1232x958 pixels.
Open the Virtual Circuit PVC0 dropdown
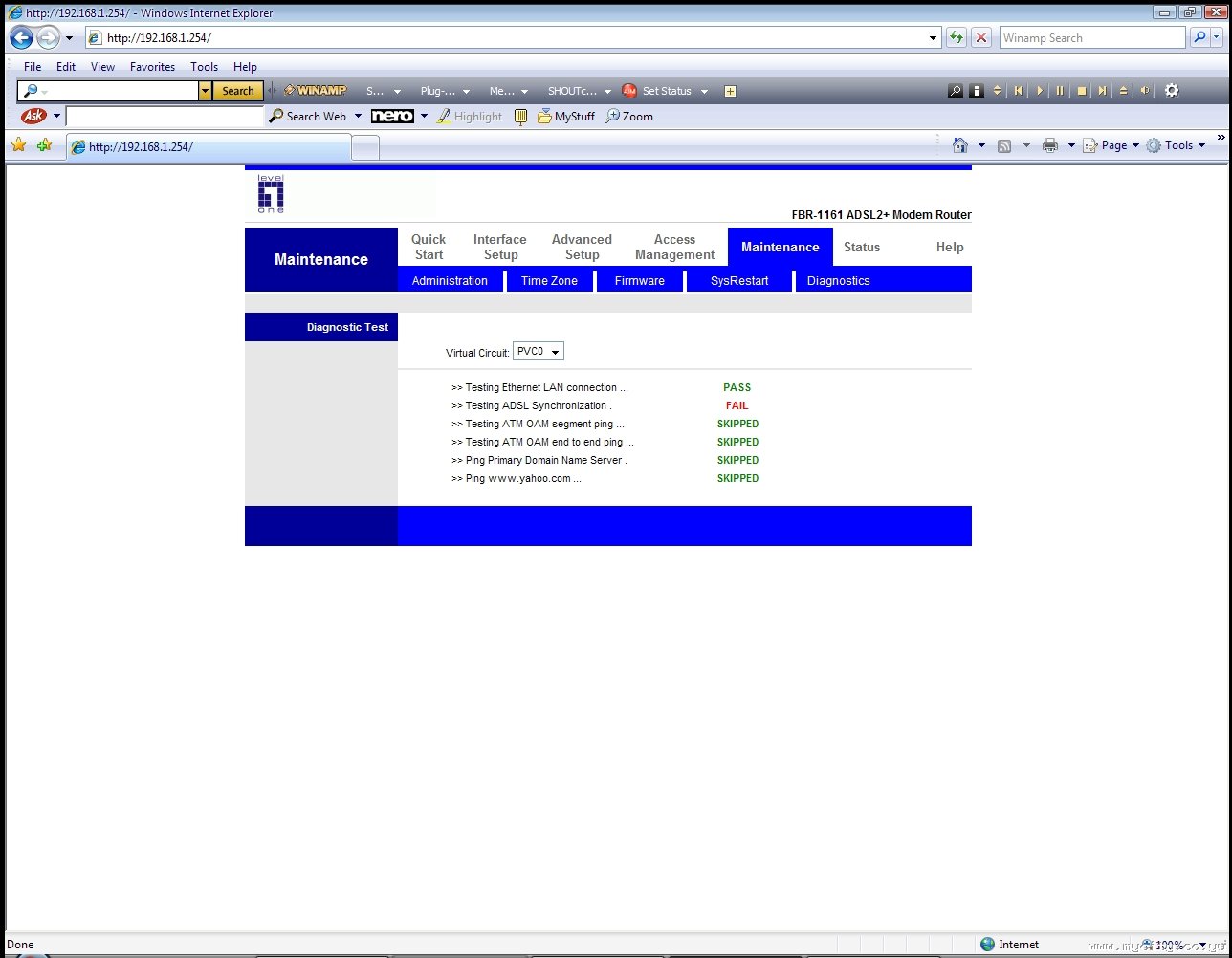[x=539, y=352]
